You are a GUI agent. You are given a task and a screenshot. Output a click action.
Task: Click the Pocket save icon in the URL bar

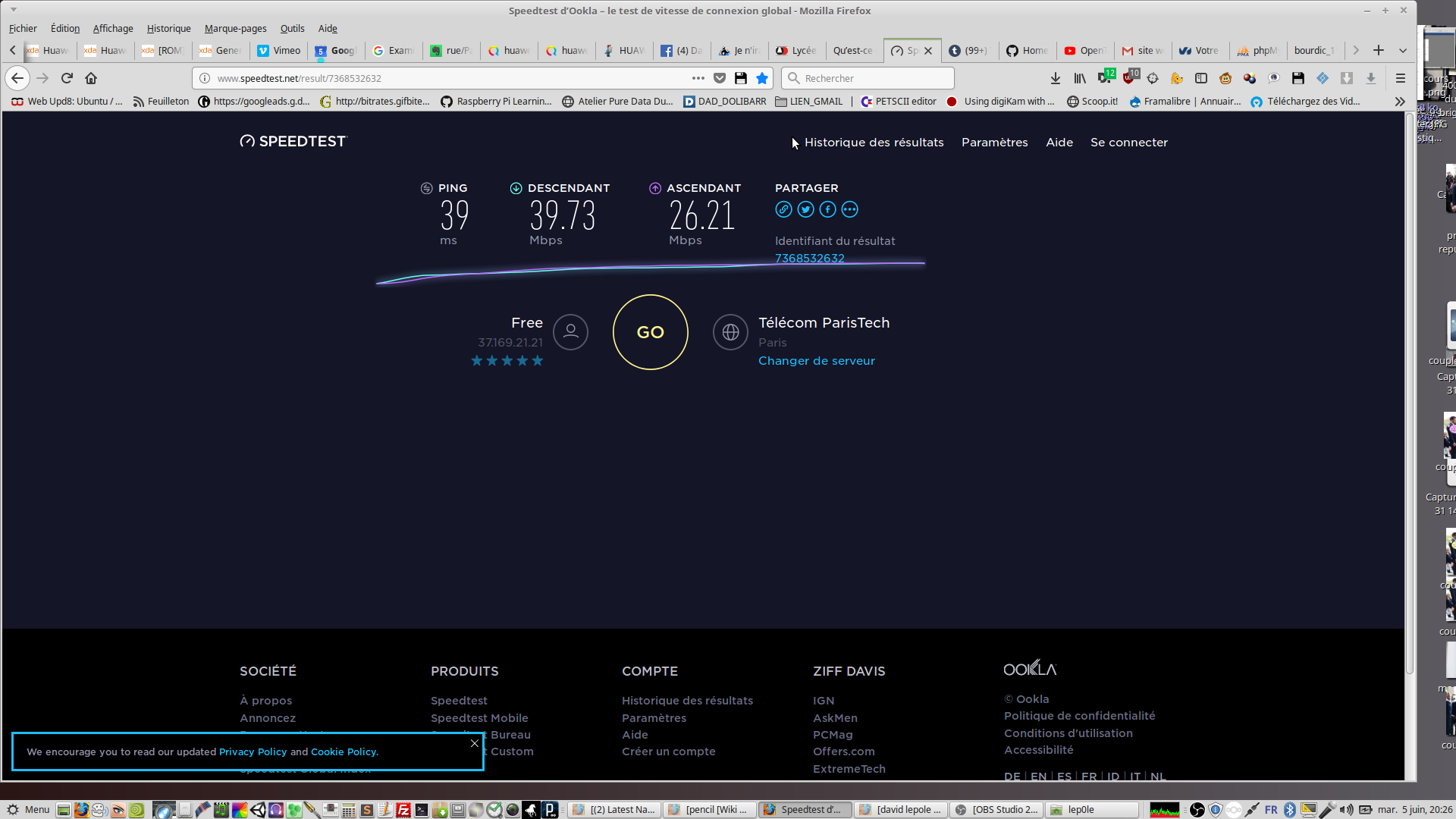(x=720, y=78)
